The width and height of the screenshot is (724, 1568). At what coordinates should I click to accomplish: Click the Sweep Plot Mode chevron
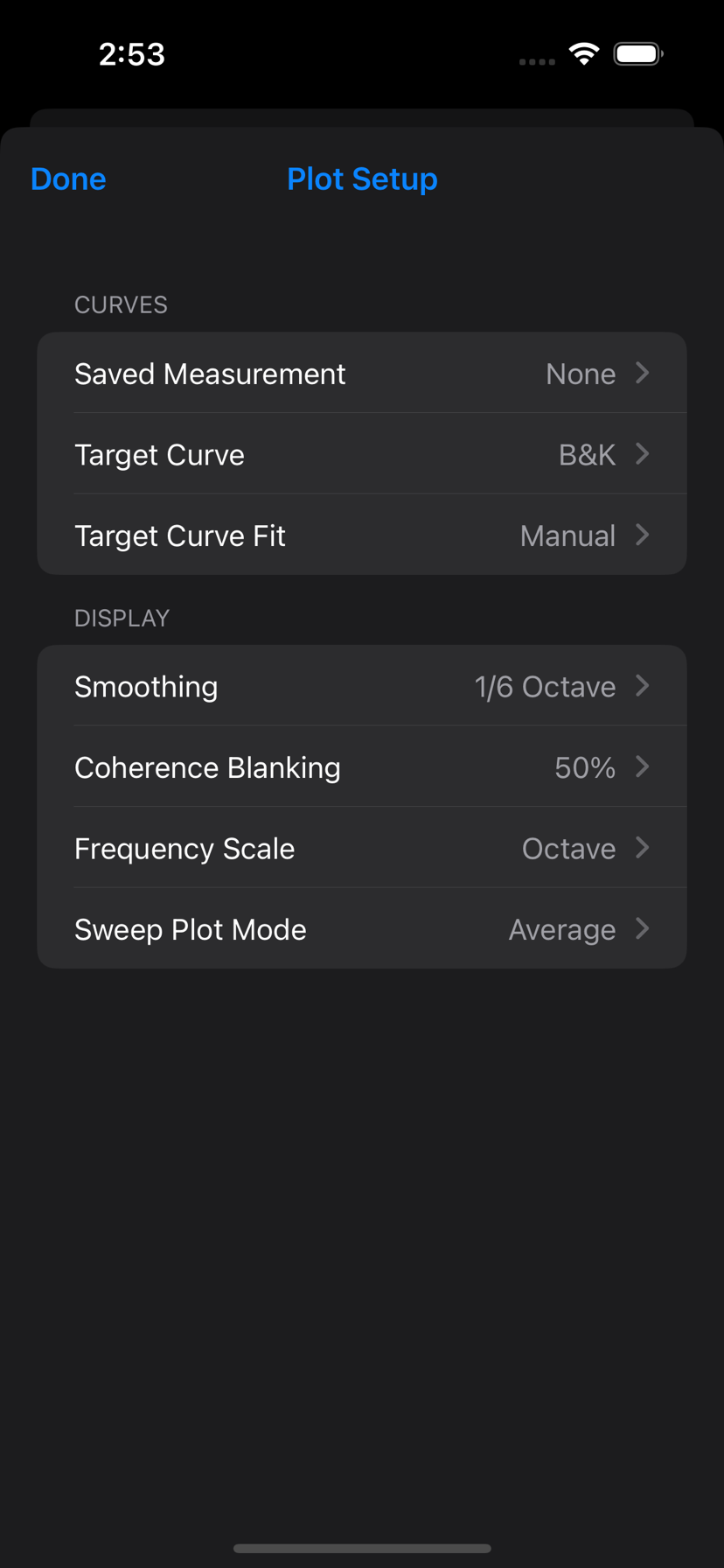click(643, 928)
